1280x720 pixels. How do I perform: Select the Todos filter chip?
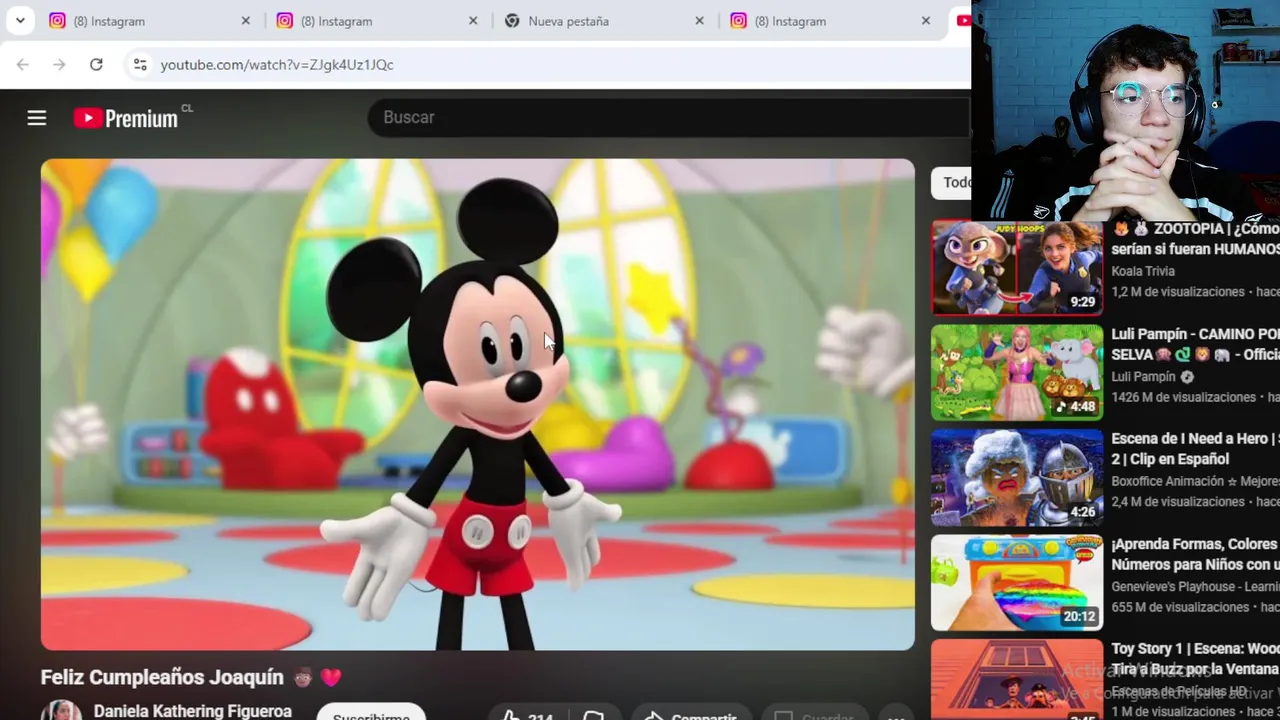click(x=951, y=182)
